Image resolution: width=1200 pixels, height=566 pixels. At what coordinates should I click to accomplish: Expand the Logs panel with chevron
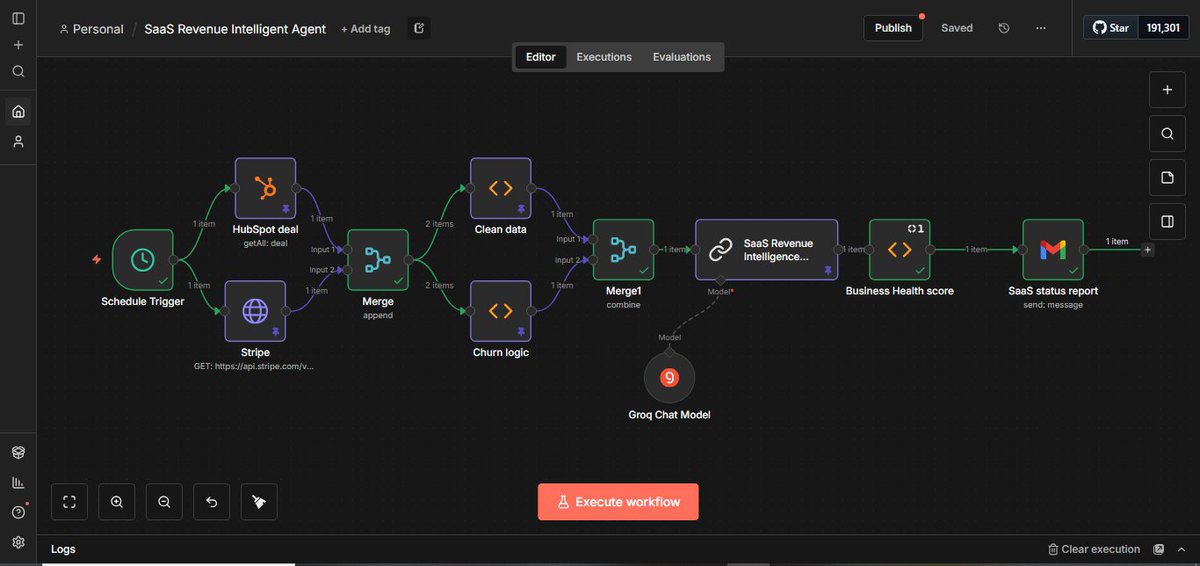click(x=1181, y=549)
